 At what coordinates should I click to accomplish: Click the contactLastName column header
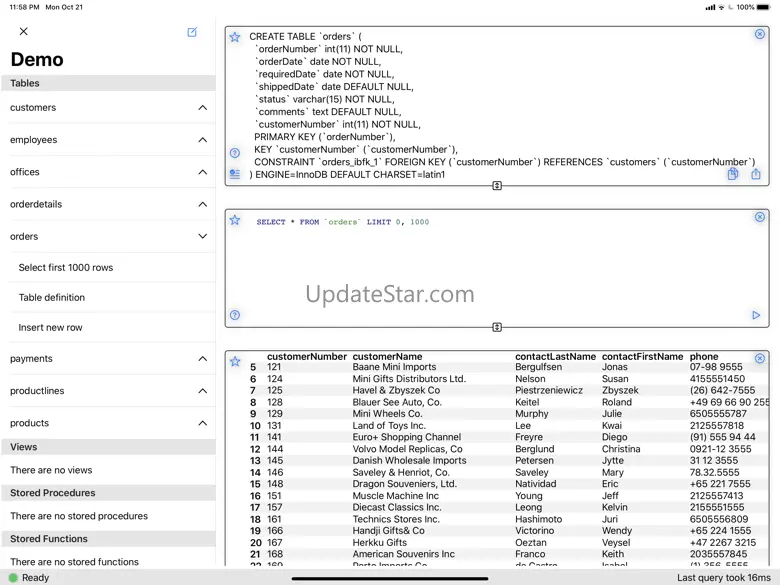click(555, 356)
